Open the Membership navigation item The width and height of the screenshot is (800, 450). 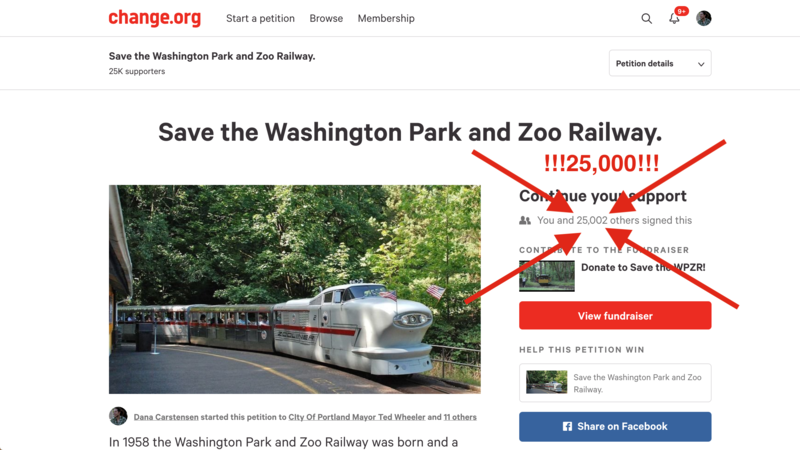(386, 19)
